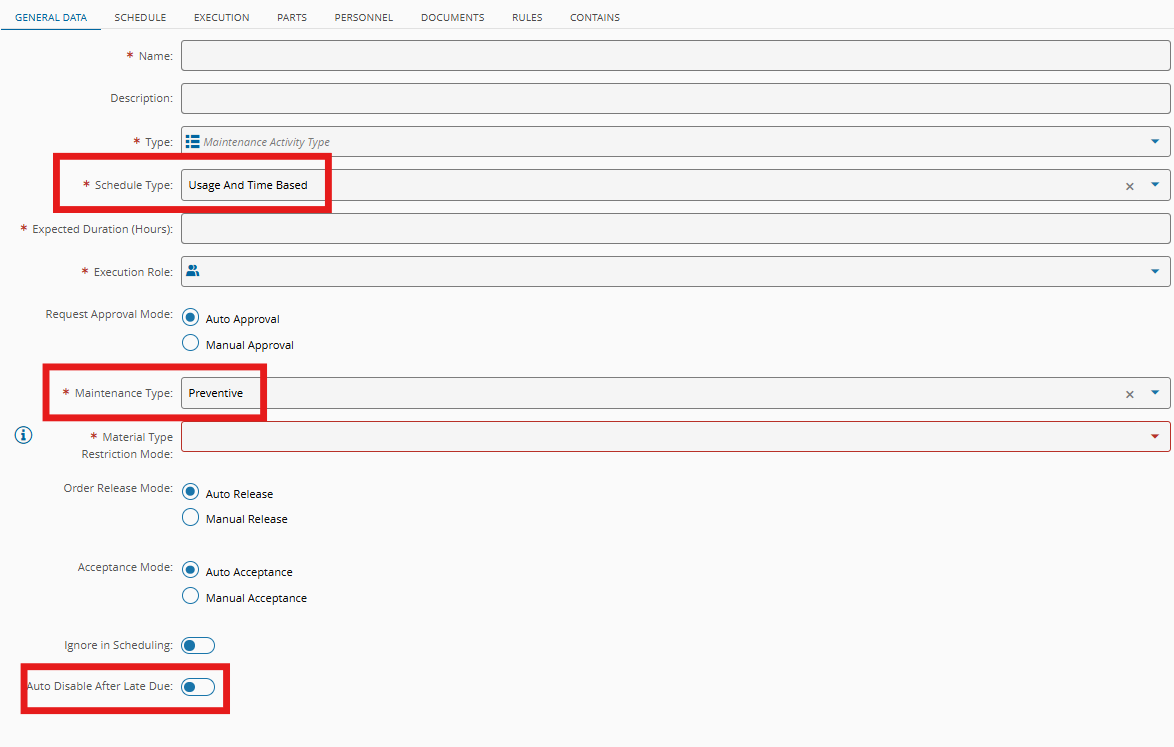
Task: Select Manual Acceptance radio button
Action: 191,597
